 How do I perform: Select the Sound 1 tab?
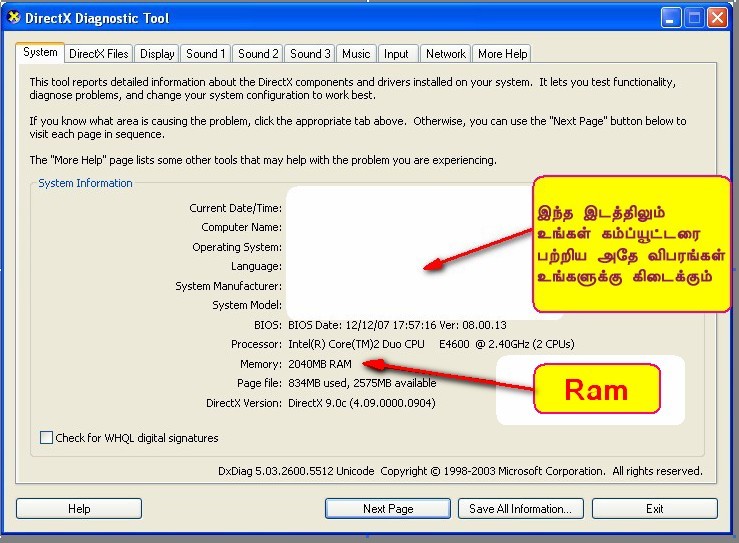(x=205, y=54)
